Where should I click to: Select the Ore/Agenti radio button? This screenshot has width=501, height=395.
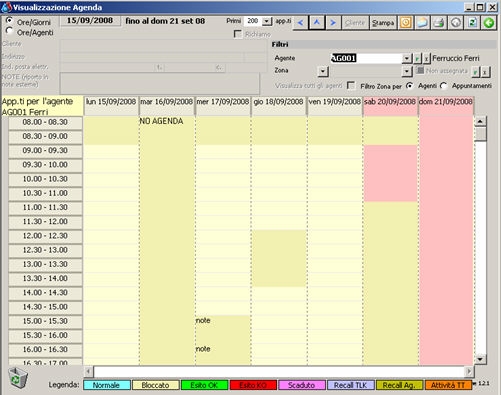coord(9,32)
